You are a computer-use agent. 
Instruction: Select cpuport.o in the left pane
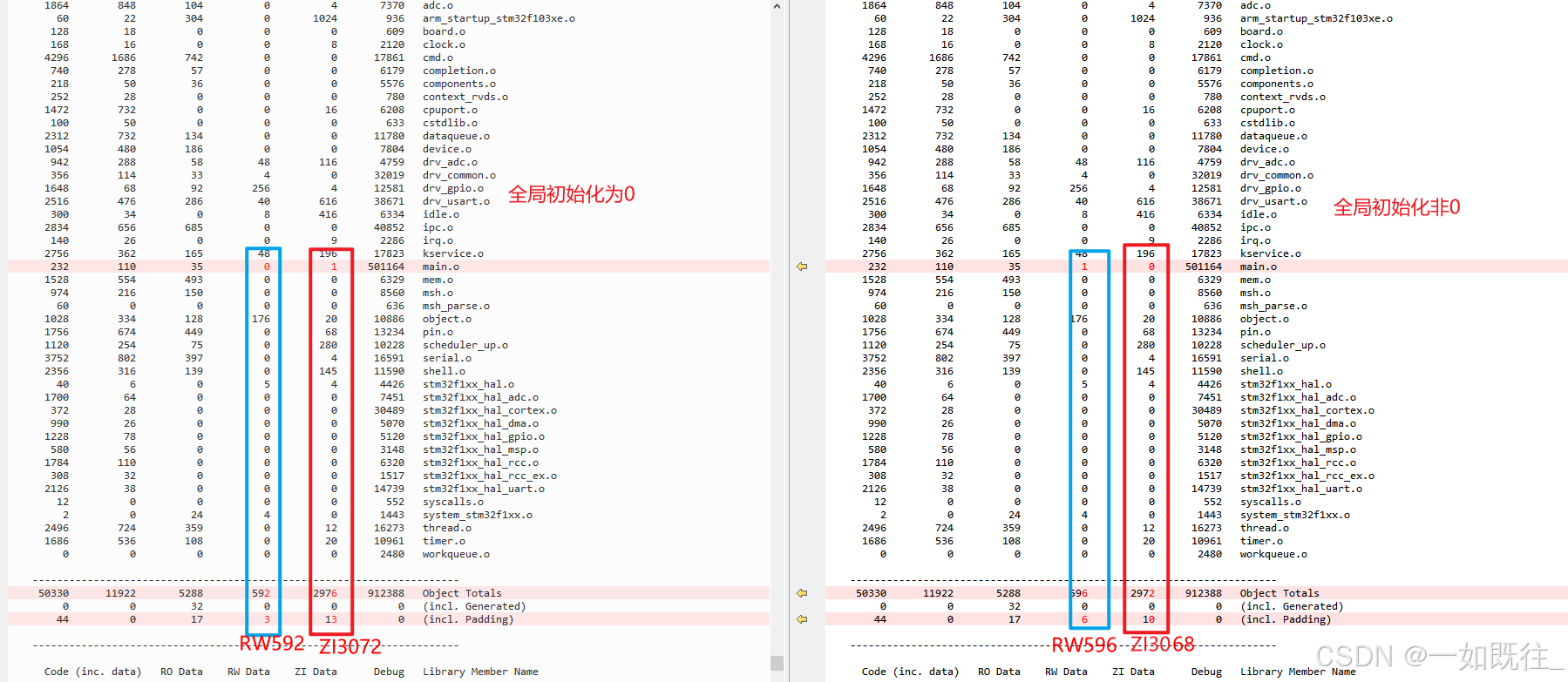pos(450,110)
